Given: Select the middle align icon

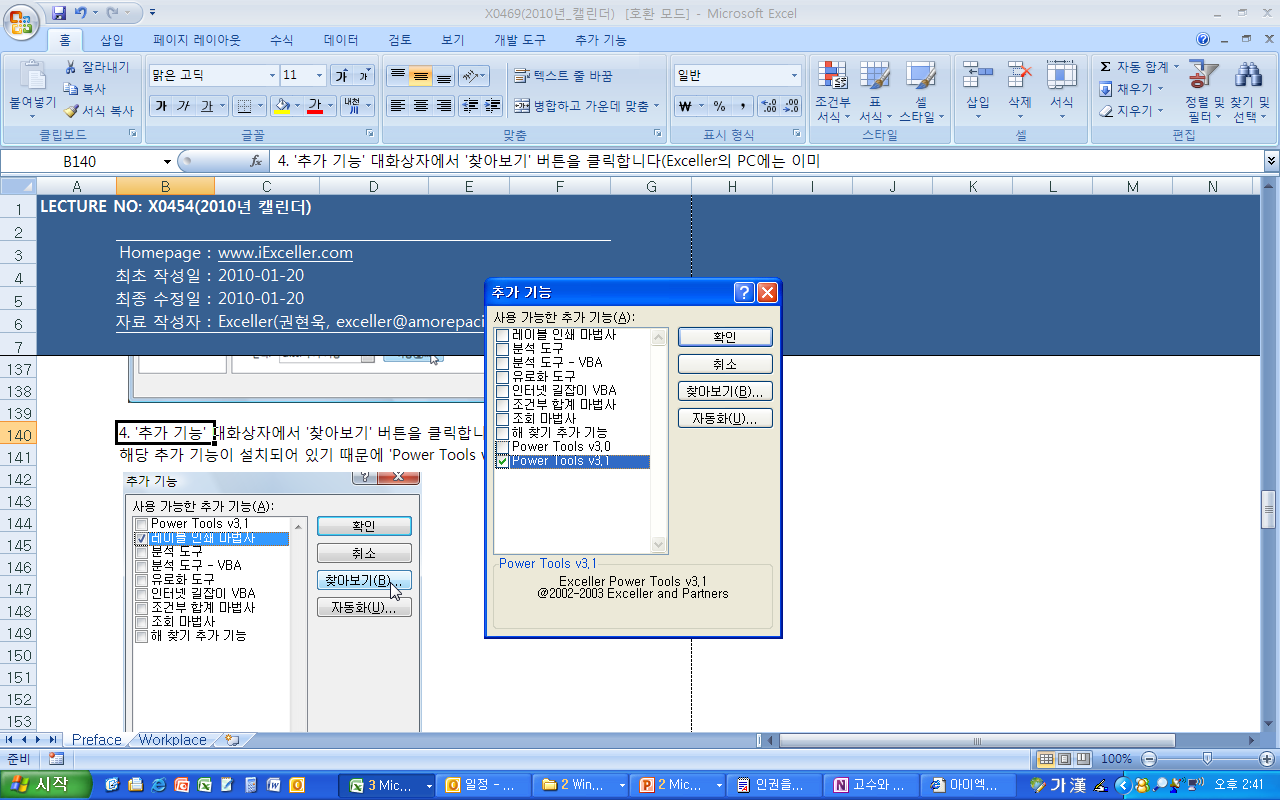Looking at the screenshot, I should pyautogui.click(x=421, y=76).
